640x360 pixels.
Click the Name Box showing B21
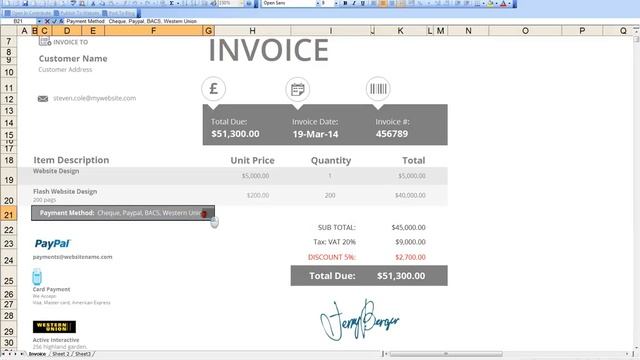point(18,21)
